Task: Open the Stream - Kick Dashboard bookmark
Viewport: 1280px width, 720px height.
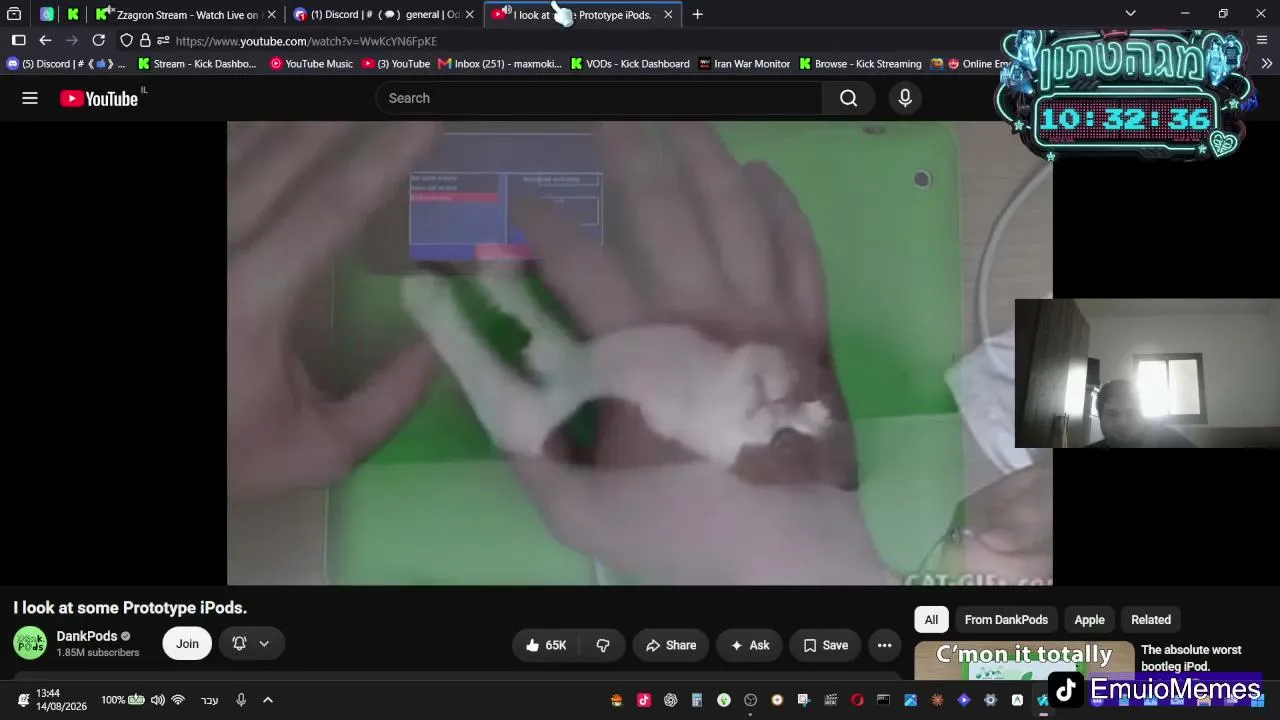Action: click(197, 63)
